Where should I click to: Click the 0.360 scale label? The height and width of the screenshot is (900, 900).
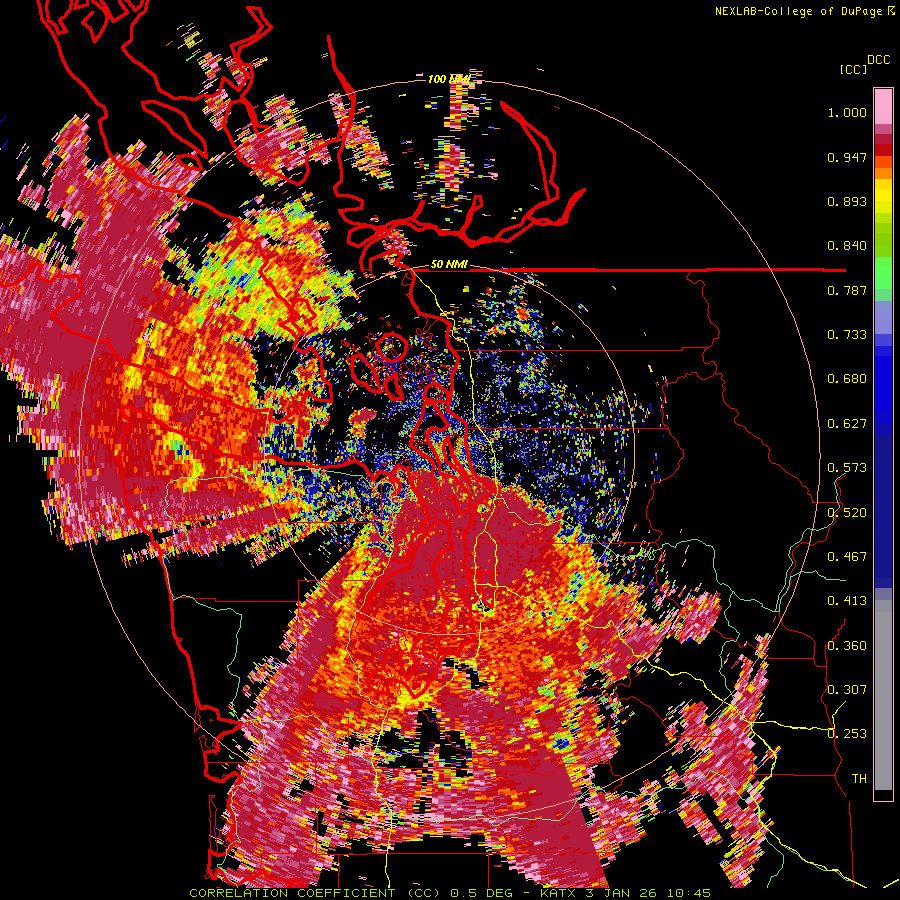tap(847, 645)
